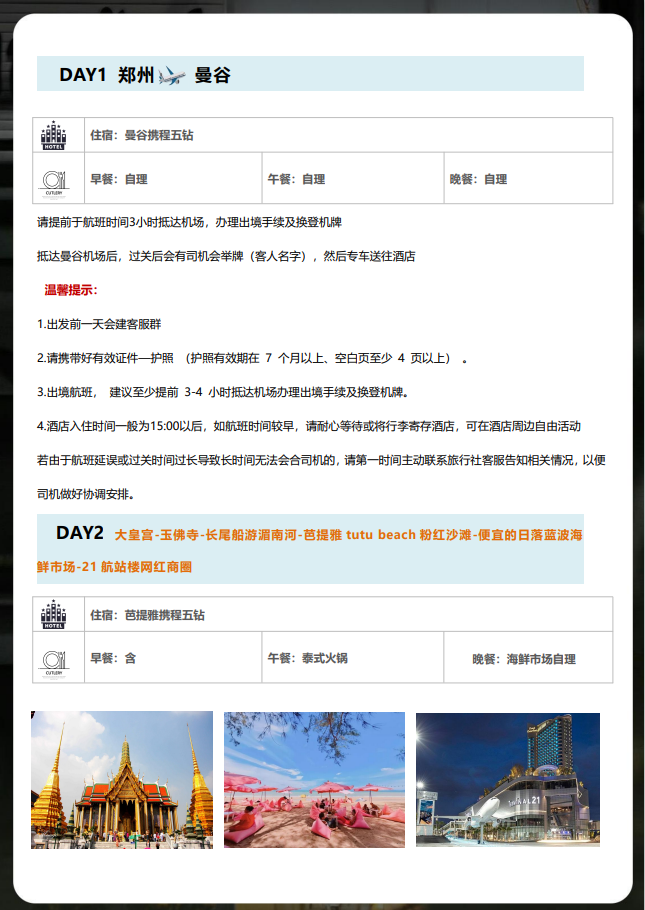Click the cutlery icon in DAY2 table
The height and width of the screenshot is (910, 645).
(54, 658)
